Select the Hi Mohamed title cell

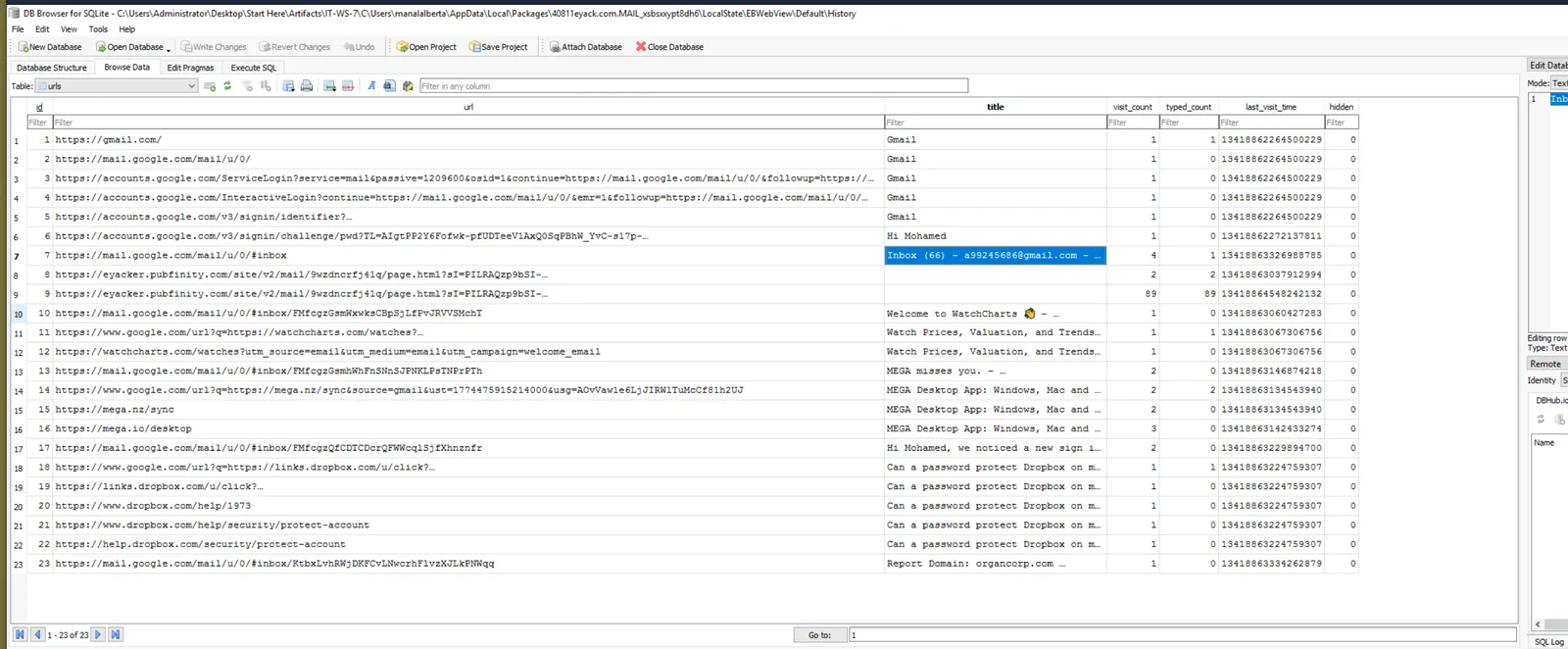(996, 236)
